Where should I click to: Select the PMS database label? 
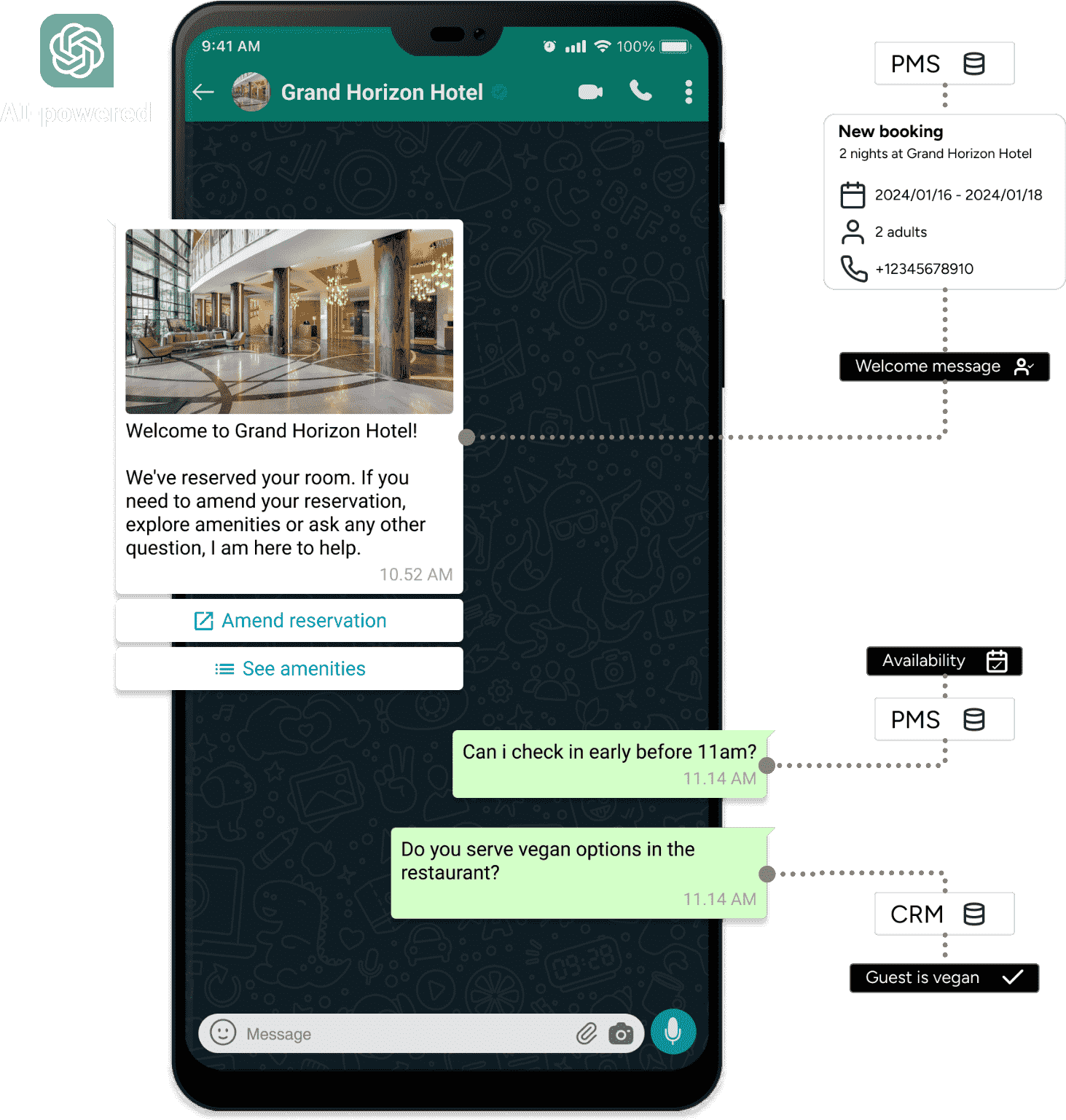(944, 64)
